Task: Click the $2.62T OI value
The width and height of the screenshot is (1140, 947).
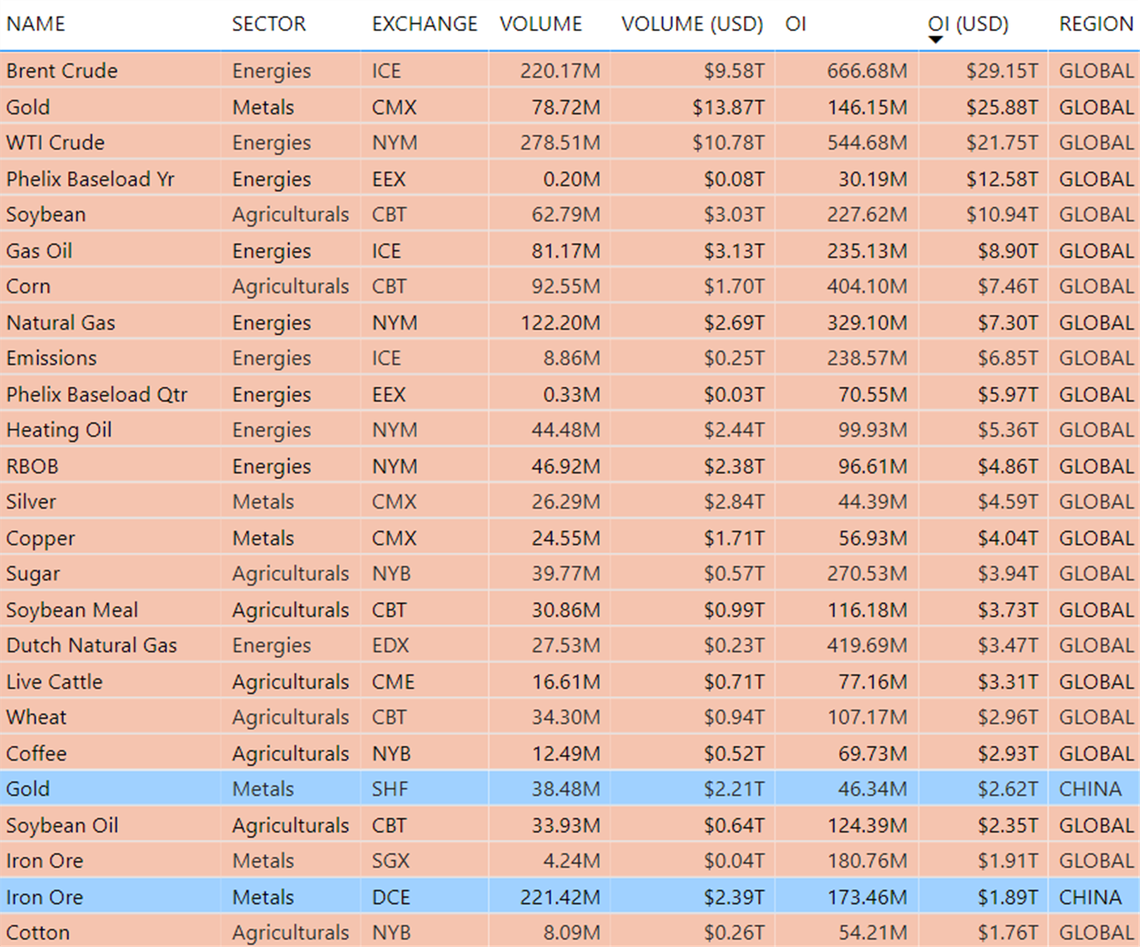Action: (1008, 789)
